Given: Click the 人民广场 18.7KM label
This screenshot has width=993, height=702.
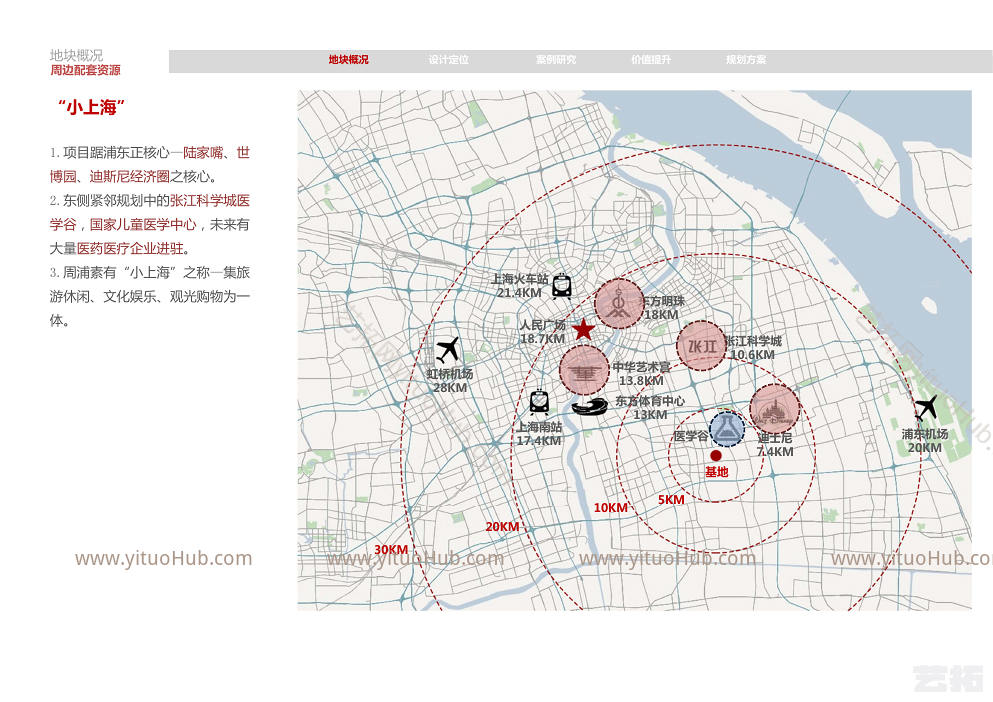Looking at the screenshot, I should click(543, 332).
